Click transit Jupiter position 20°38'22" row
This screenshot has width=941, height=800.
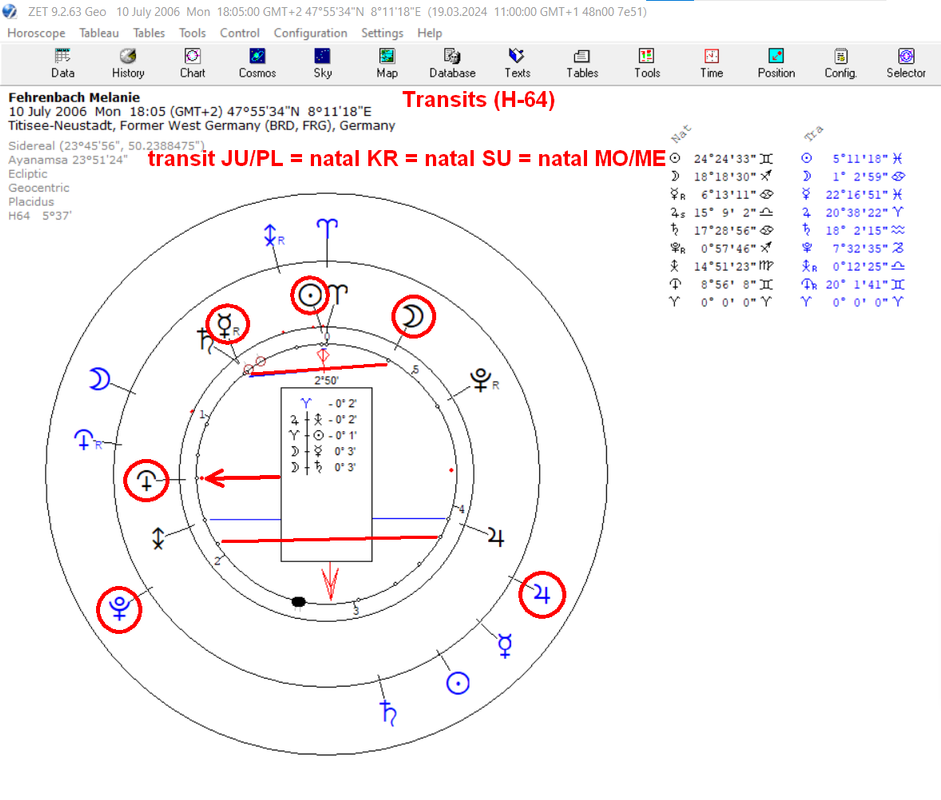point(853,212)
